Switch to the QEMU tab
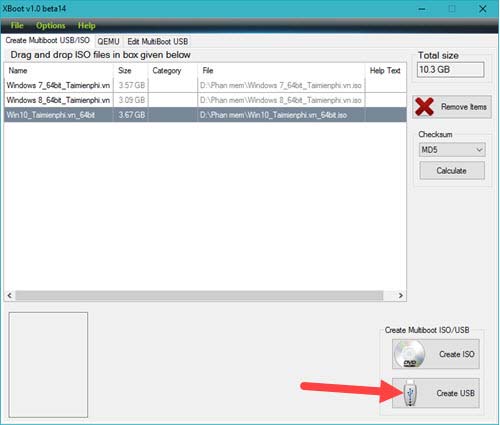The width and height of the screenshot is (500, 425). [108, 41]
